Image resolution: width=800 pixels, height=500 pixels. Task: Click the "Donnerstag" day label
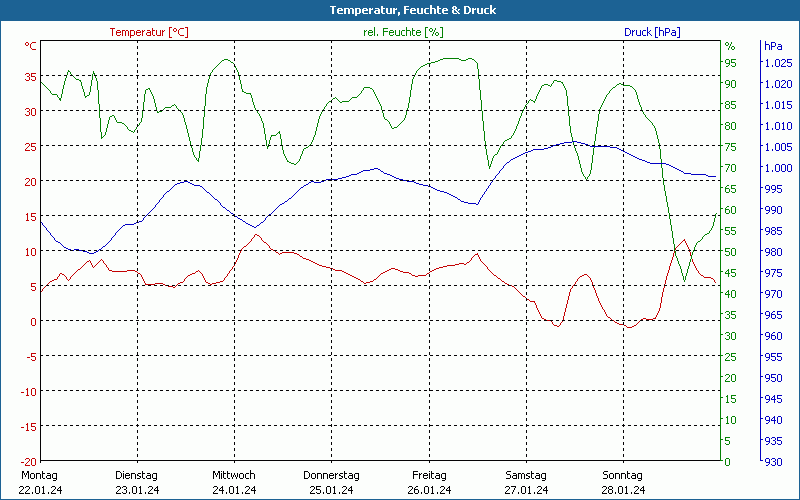(x=331, y=476)
